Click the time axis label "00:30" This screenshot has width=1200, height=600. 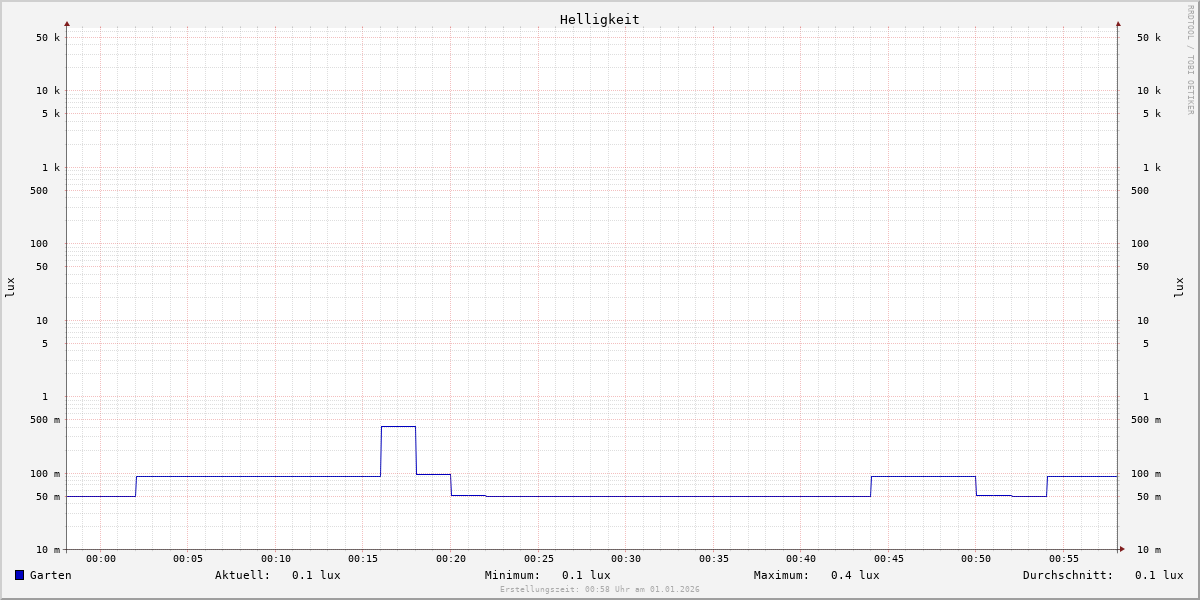pos(626,559)
